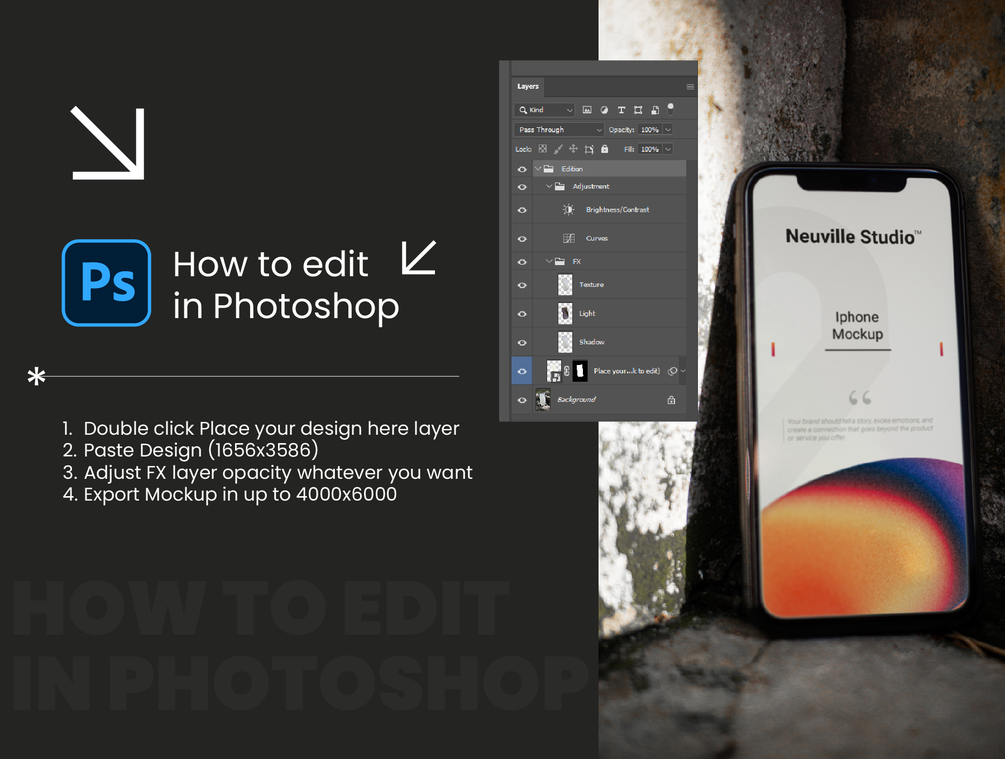The height and width of the screenshot is (759, 1005).
Task: Lock position move icon
Action: [x=573, y=149]
